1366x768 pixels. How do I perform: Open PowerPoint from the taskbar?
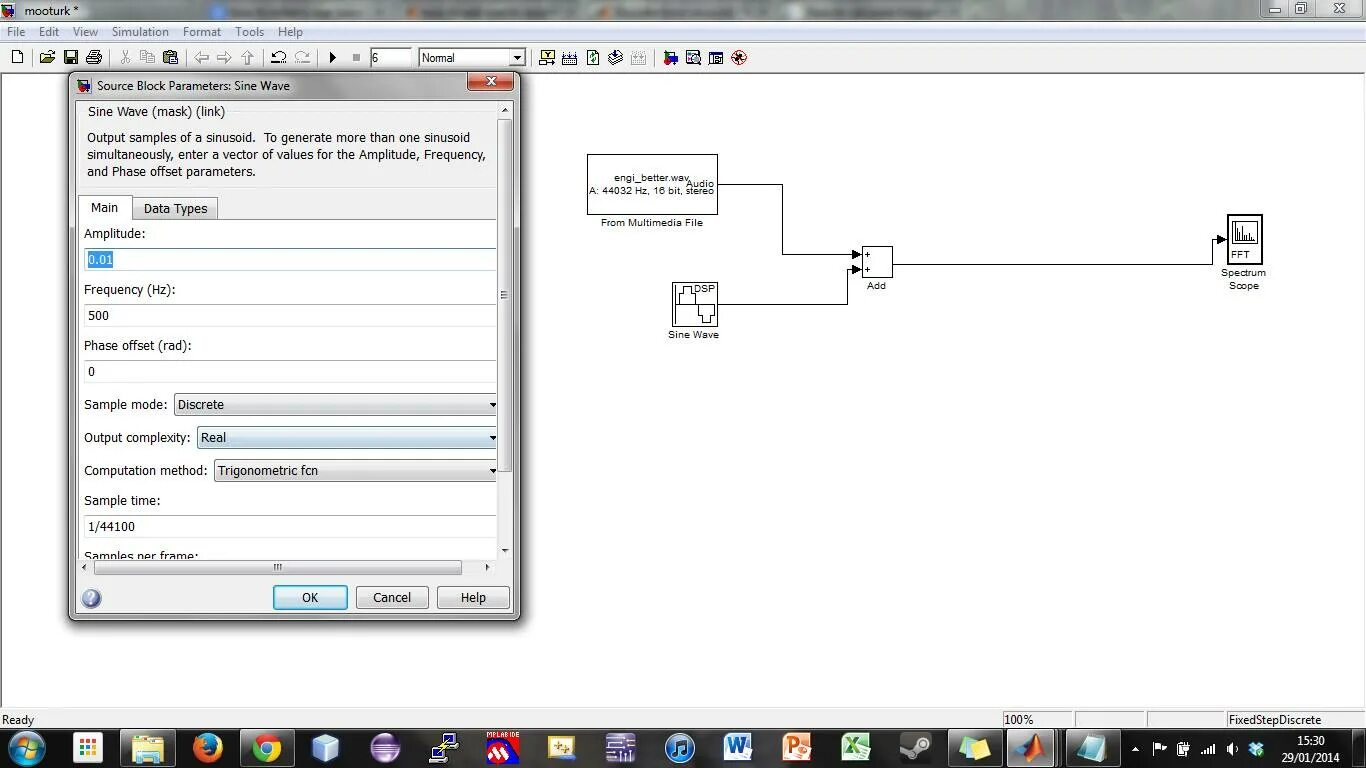797,748
